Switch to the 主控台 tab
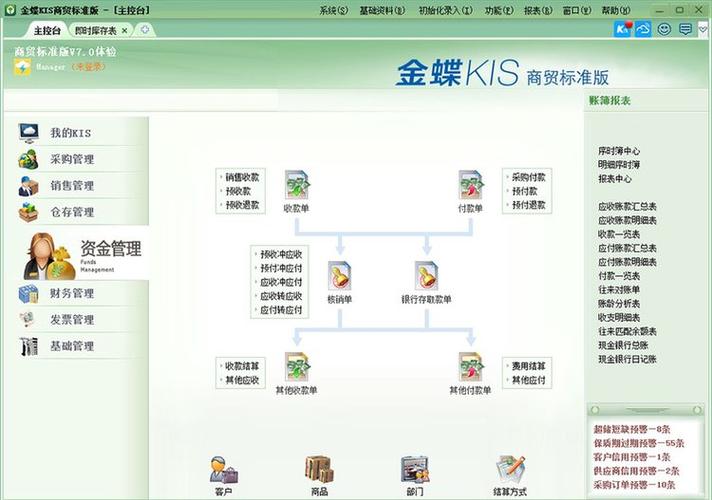Image resolution: width=712 pixels, height=500 pixels. click(x=47, y=30)
